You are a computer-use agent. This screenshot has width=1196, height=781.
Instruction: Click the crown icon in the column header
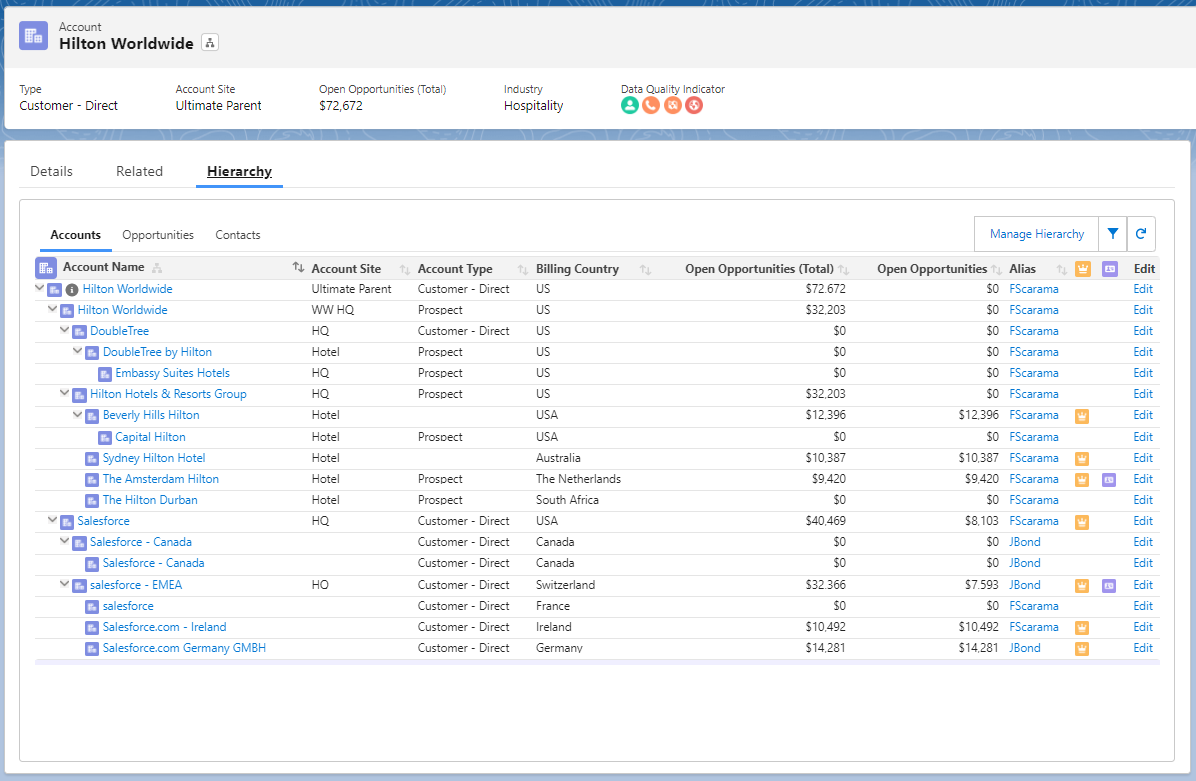[x=1081, y=268]
